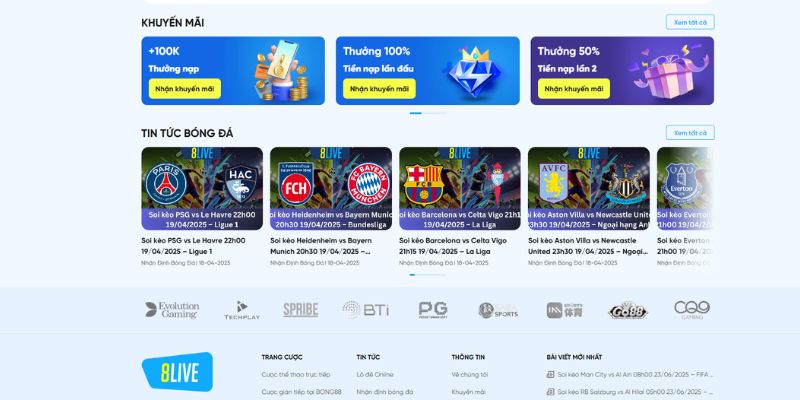Open the Barcelona vs Celta Vigo article thumbnail

click(x=460, y=189)
